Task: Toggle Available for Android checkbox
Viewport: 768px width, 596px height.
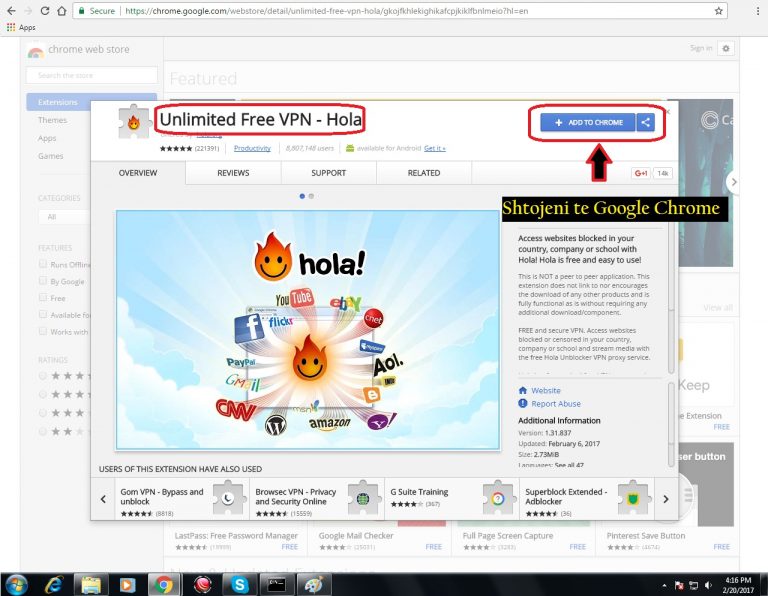Action: (x=43, y=314)
